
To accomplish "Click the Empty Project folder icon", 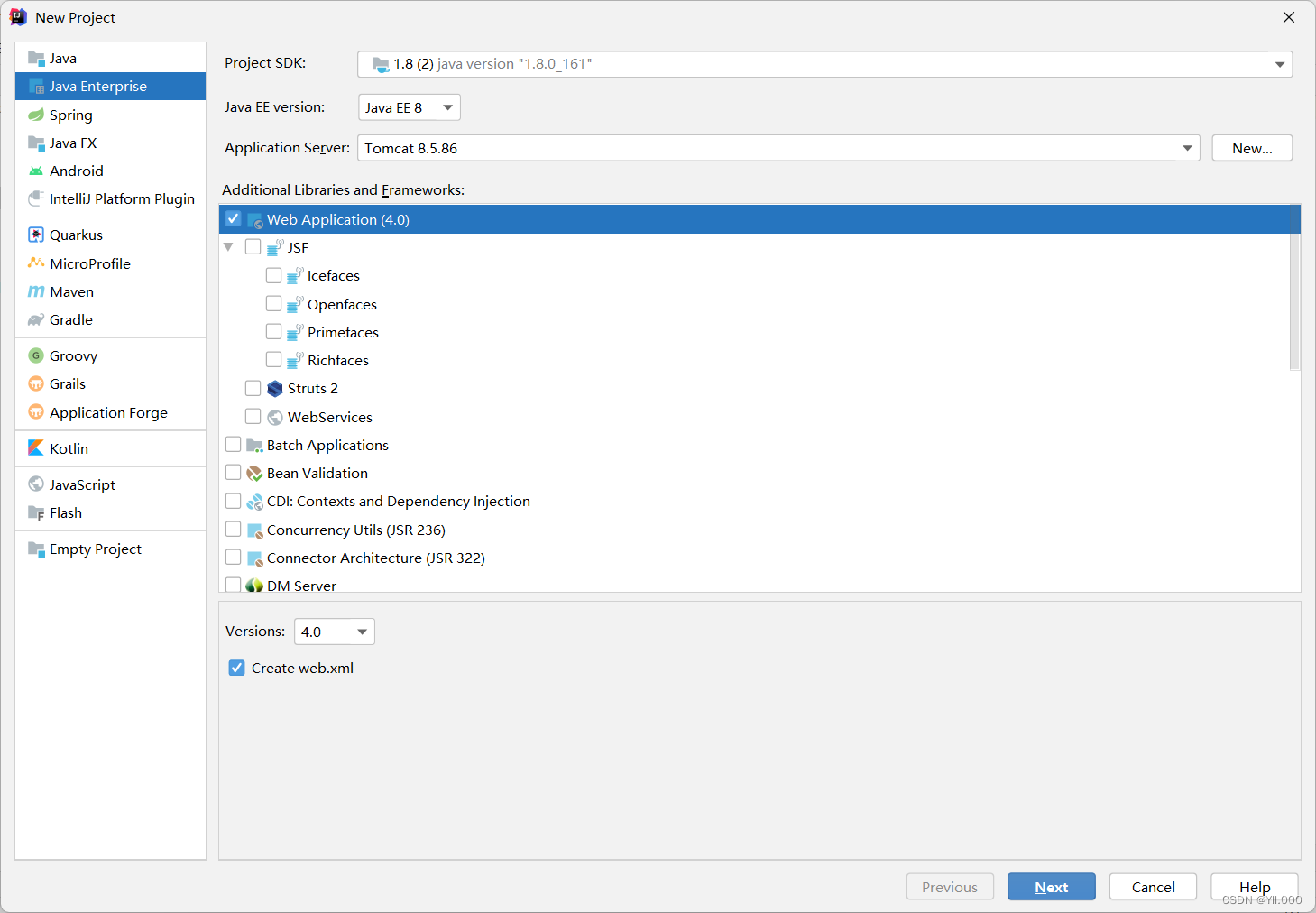I will pos(36,549).
